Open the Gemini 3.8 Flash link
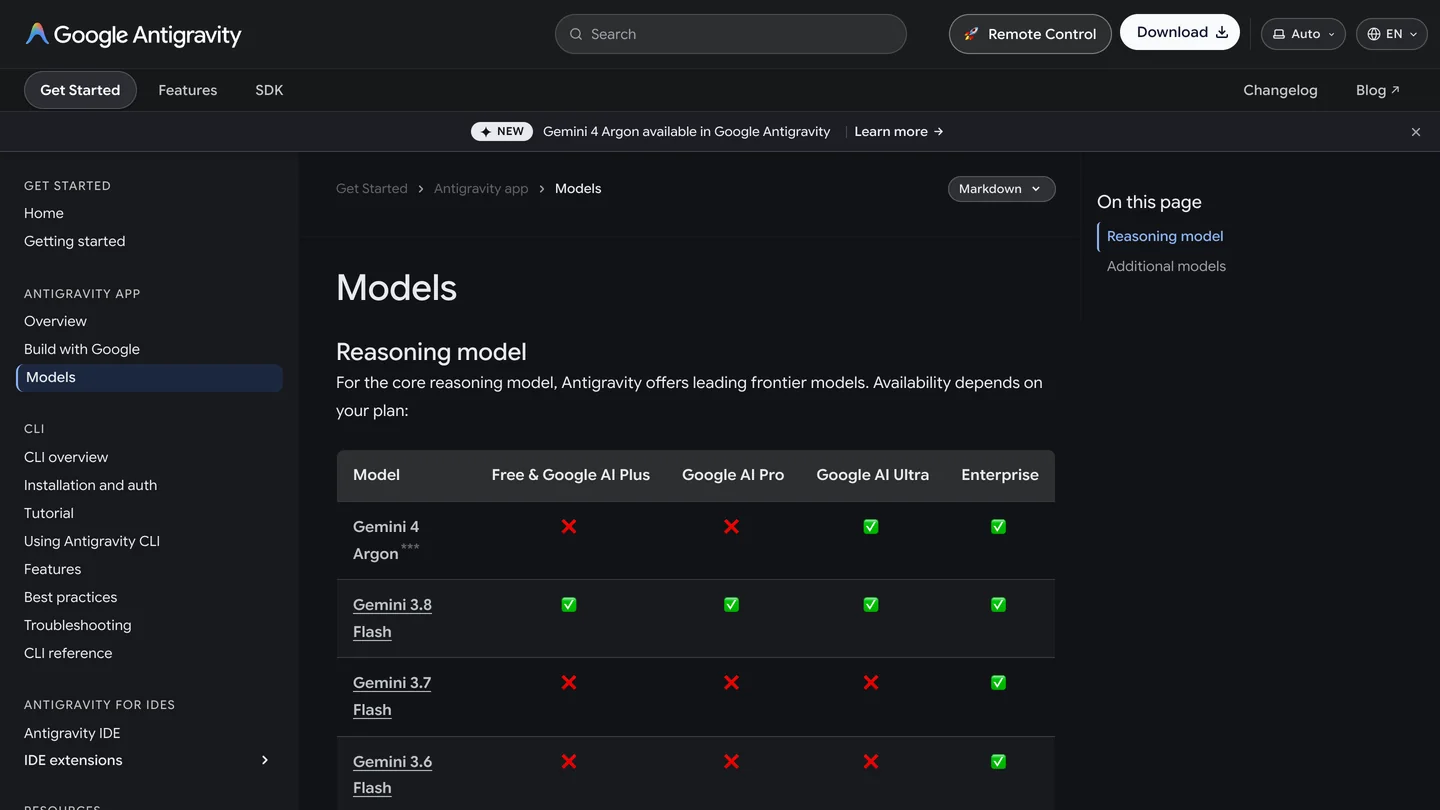The width and height of the screenshot is (1440, 810). (x=392, y=618)
